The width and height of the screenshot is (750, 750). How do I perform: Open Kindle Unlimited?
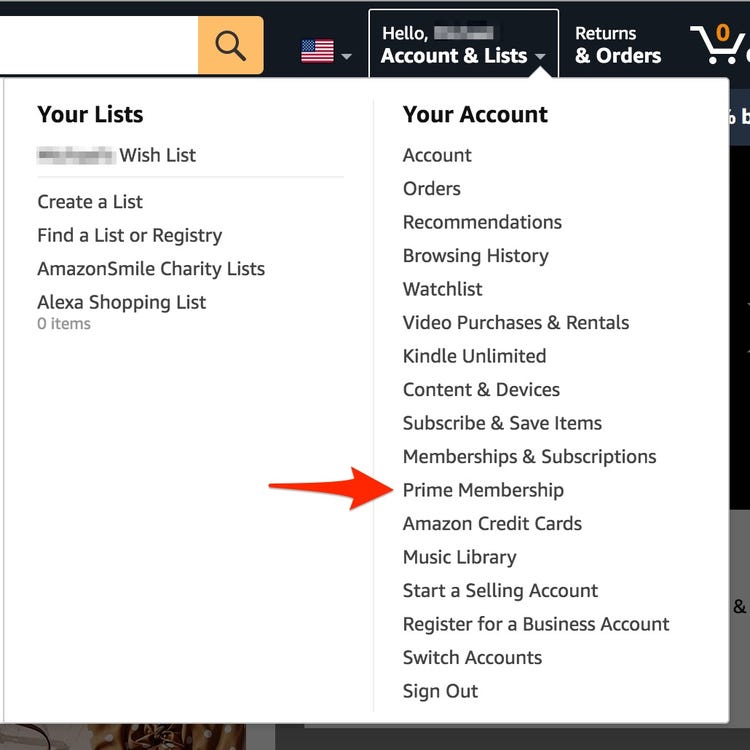(x=474, y=356)
